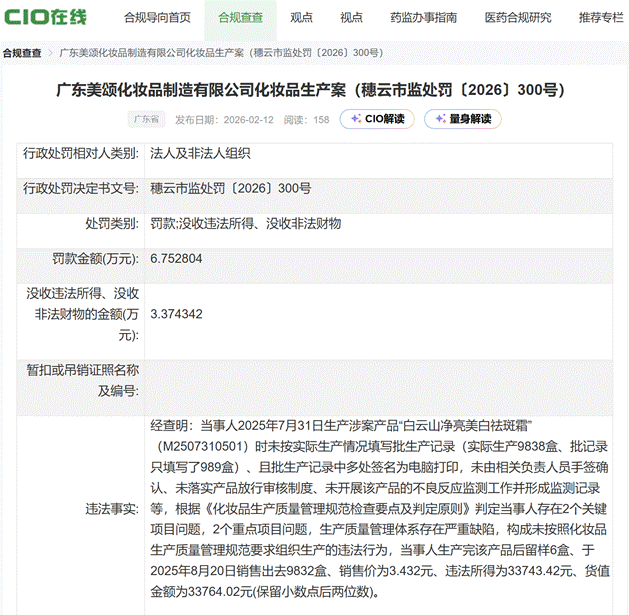The image size is (629, 615).
Task: Click the CIO在线 logo
Action: click(x=45, y=17)
